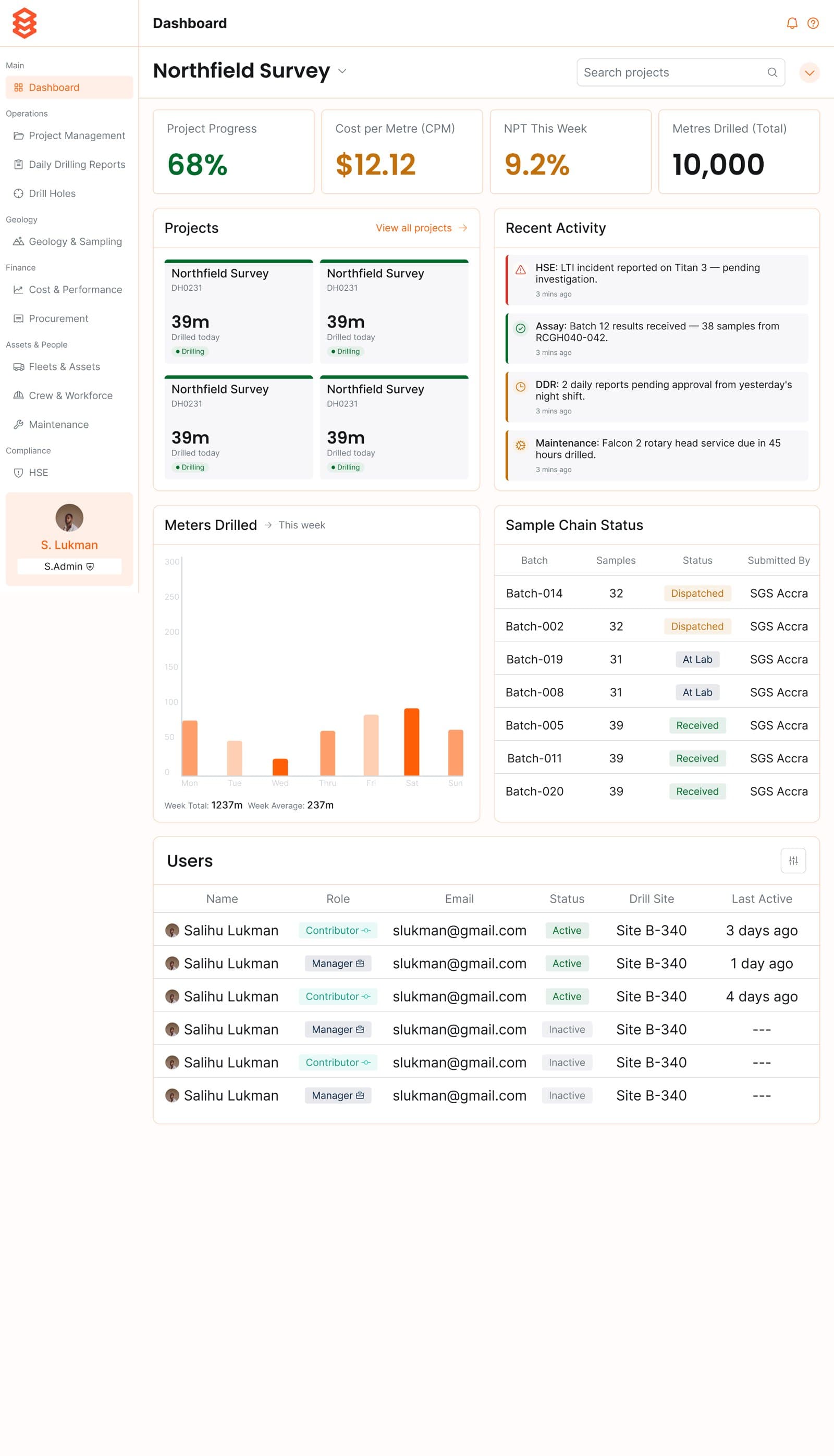Click the Project Progress 68% card

[234, 152]
